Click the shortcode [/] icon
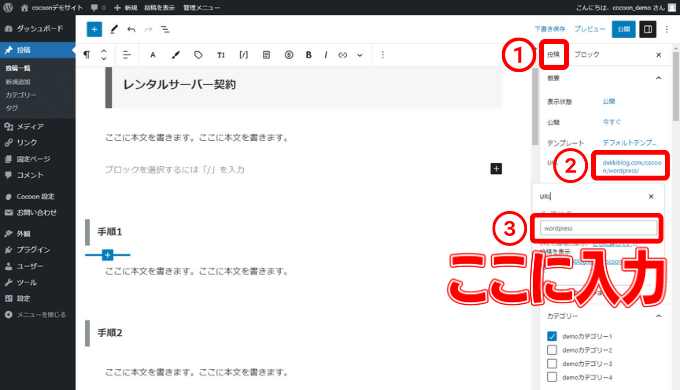 [x=244, y=55]
